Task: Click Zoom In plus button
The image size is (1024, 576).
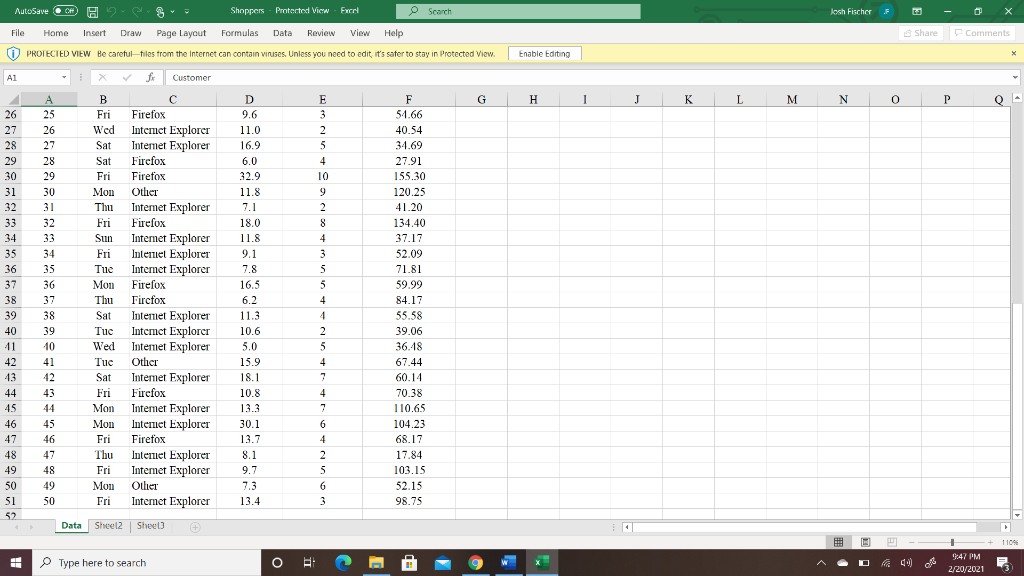Action: [x=990, y=541]
